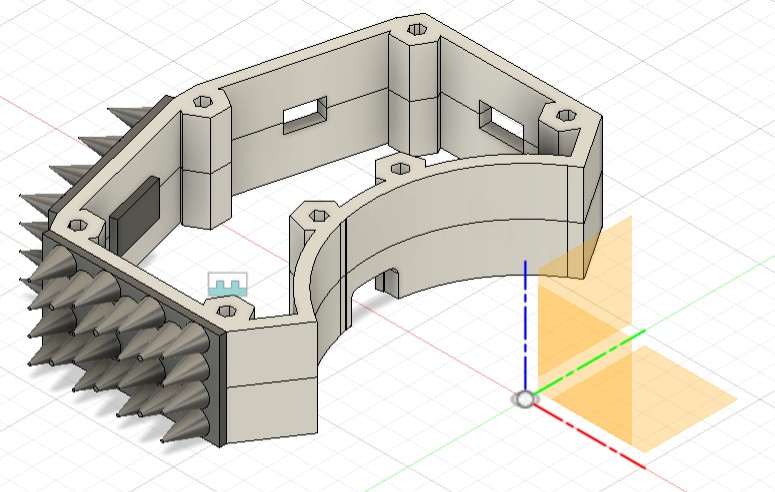The width and height of the screenshot is (775, 492).
Task: Select the right rectangular window cutout near corner
Action: tap(500, 120)
